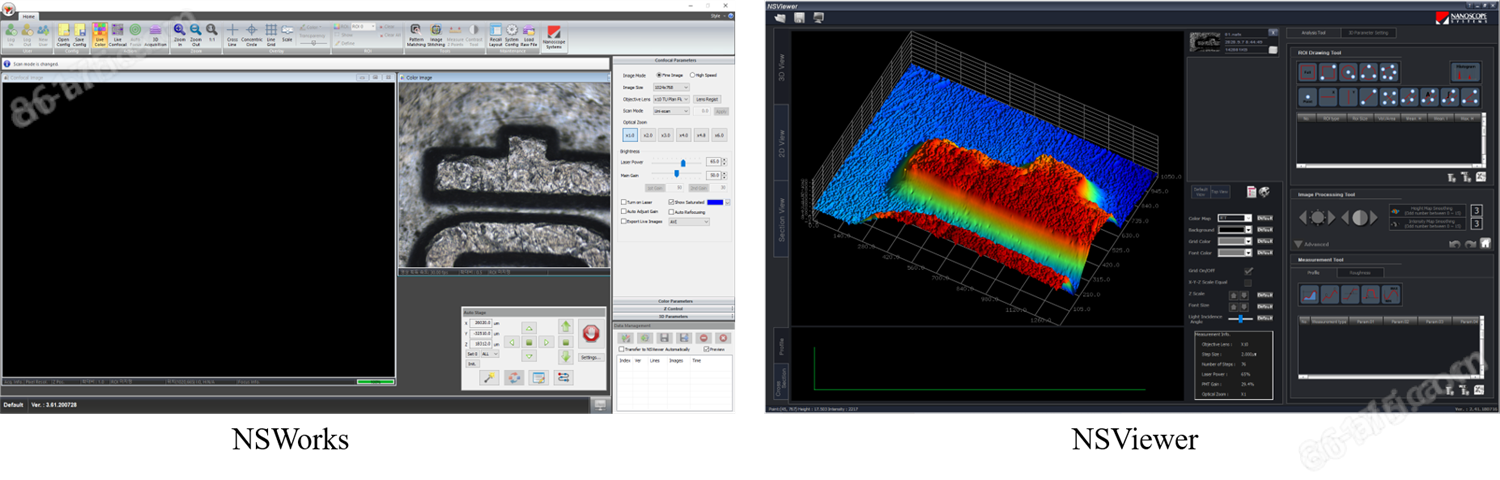Image resolution: width=1500 pixels, height=480 pixels.
Task: Open Scan Mode dropdown
Action: [671, 111]
